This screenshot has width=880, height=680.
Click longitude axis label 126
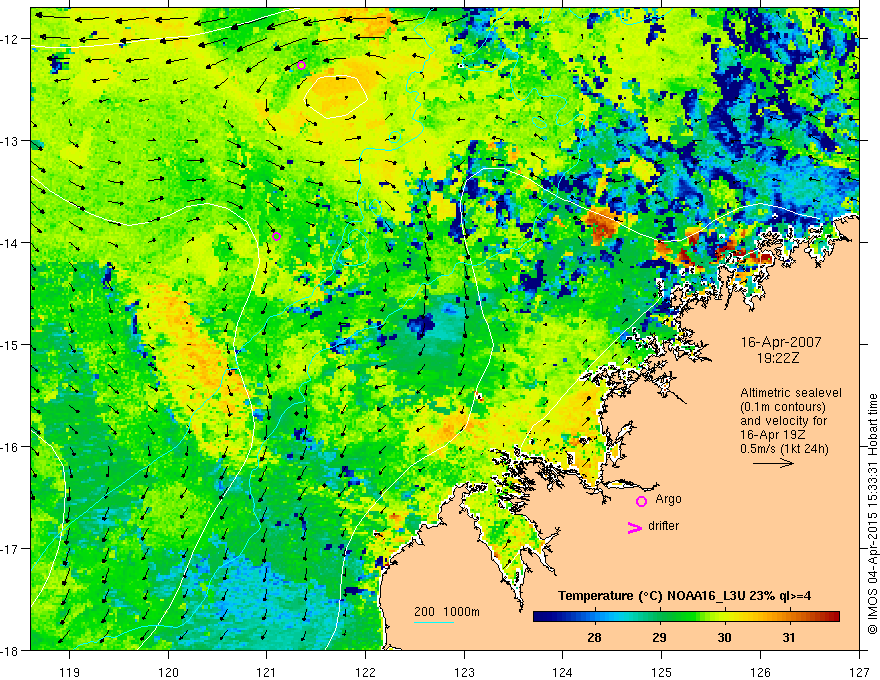[x=760, y=672]
